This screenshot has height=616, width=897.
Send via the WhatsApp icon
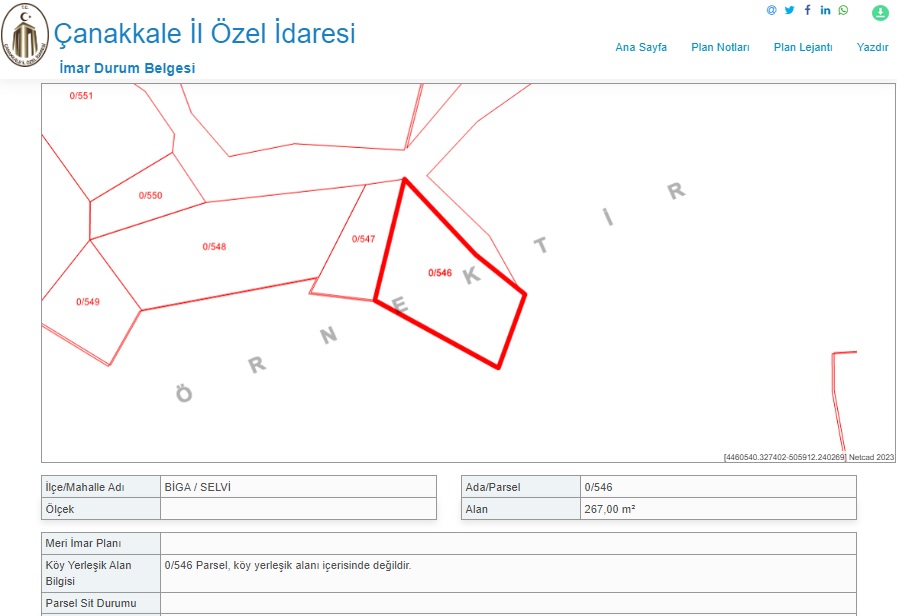coord(843,10)
